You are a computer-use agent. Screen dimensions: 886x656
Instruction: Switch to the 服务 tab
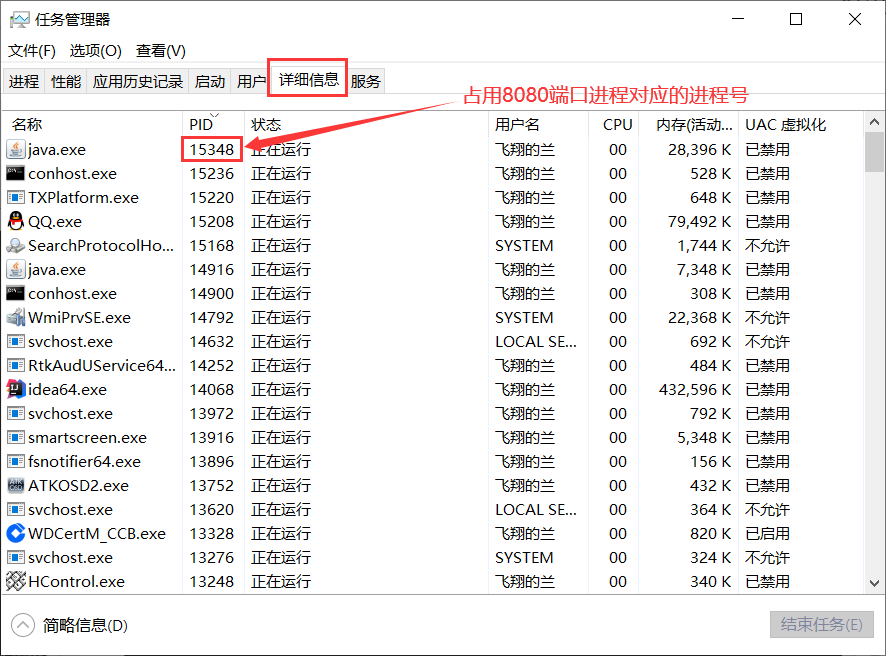(366, 81)
